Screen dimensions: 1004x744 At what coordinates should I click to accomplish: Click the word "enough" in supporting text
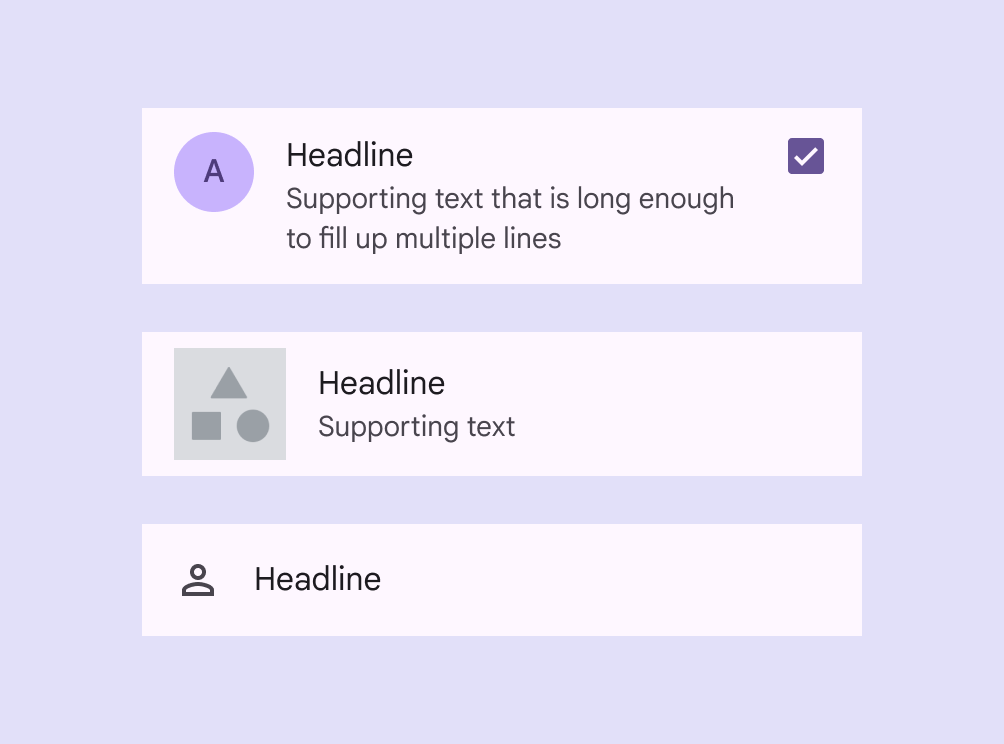click(x=686, y=199)
